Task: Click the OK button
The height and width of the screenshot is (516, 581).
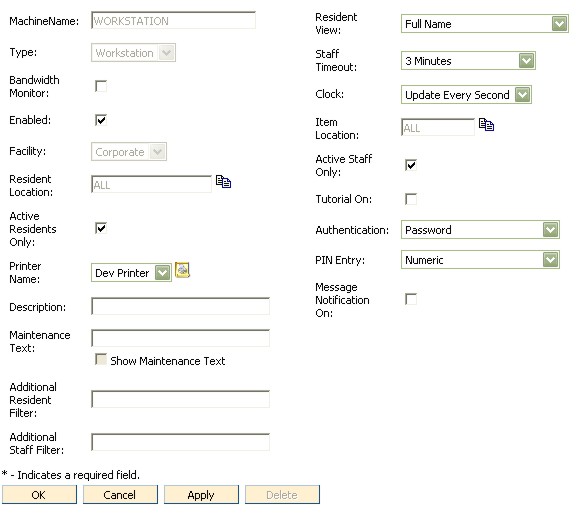Action: 39,495
